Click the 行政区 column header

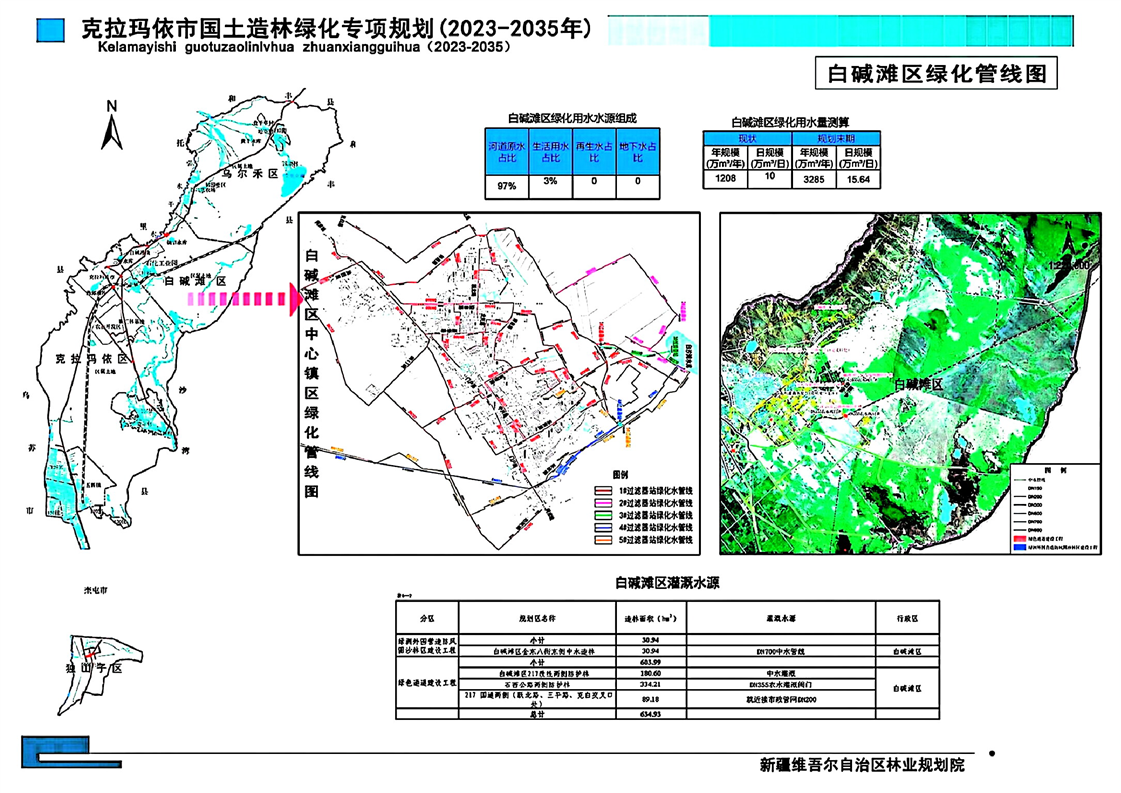(907, 619)
